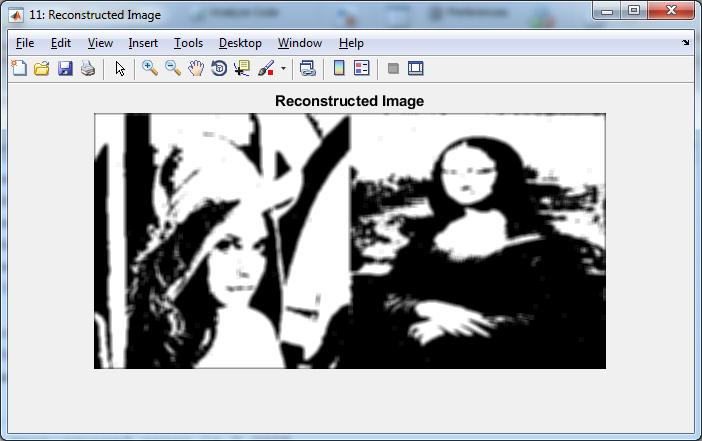The width and height of the screenshot is (702, 441).
Task: Open the Insert menu
Action: click(x=143, y=43)
